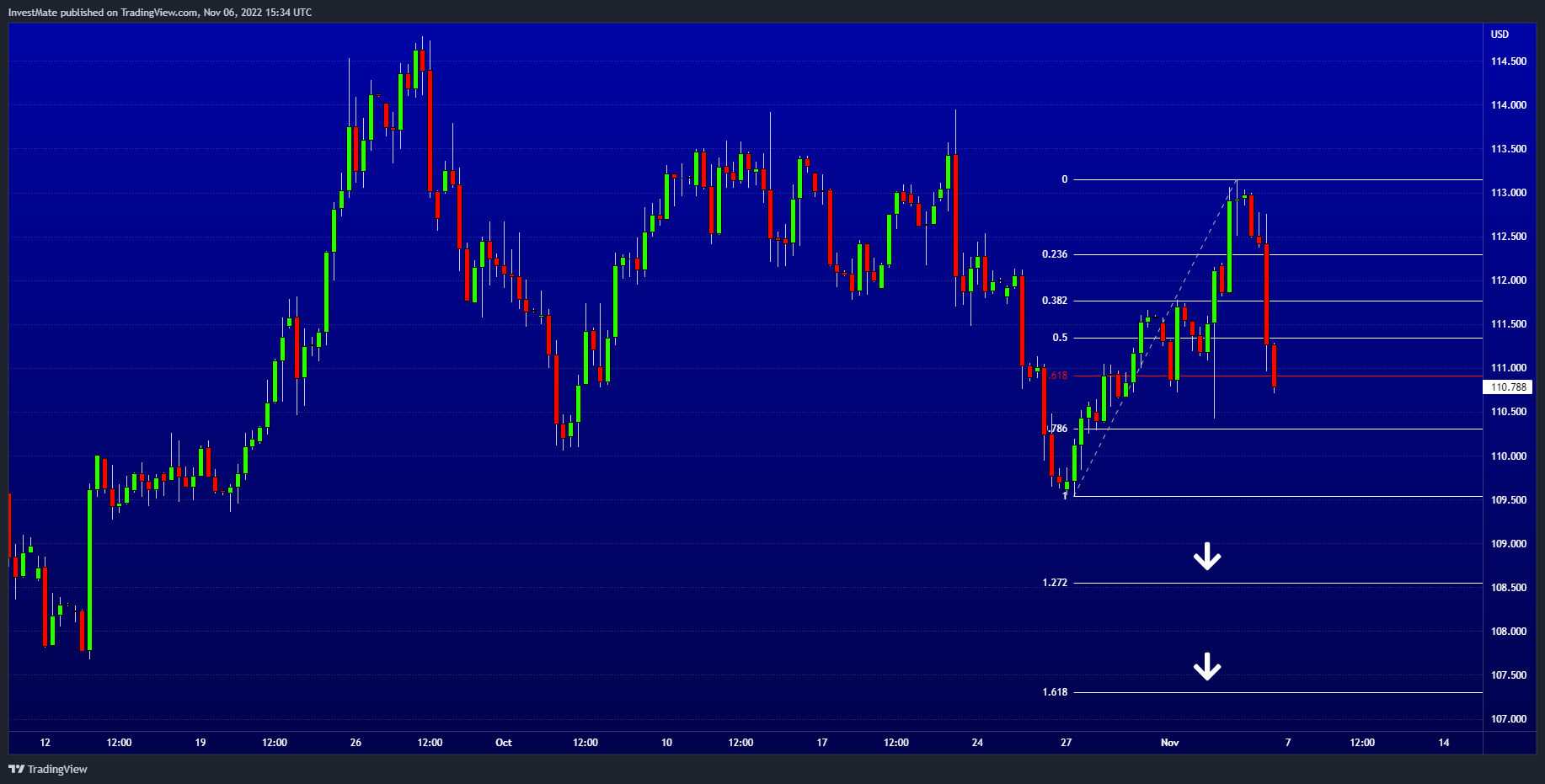Select the red .618 Fibonacci label
This screenshot has height=784, width=1545.
[1059, 376]
